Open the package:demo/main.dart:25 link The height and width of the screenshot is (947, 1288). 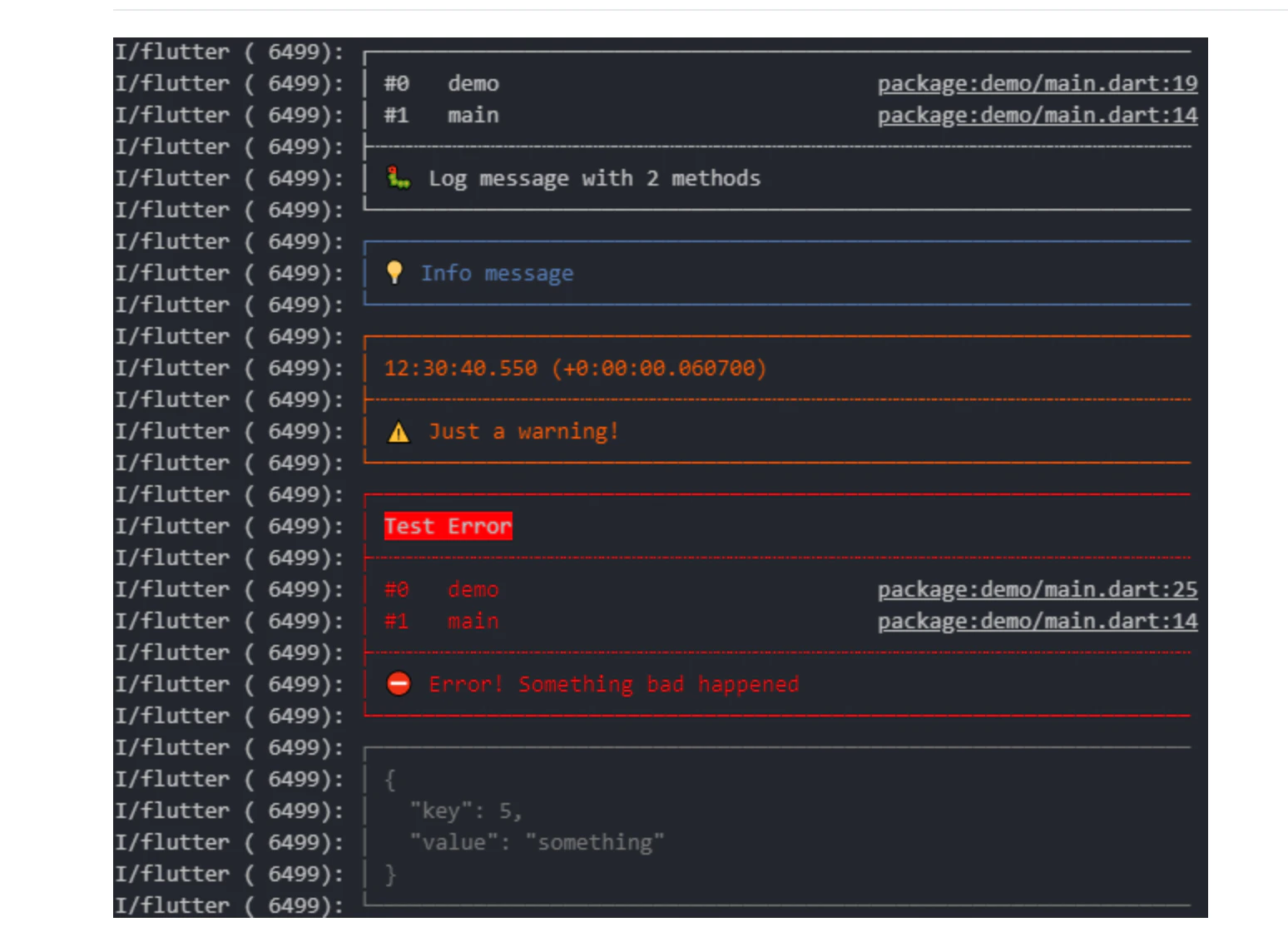pyautogui.click(x=1038, y=590)
